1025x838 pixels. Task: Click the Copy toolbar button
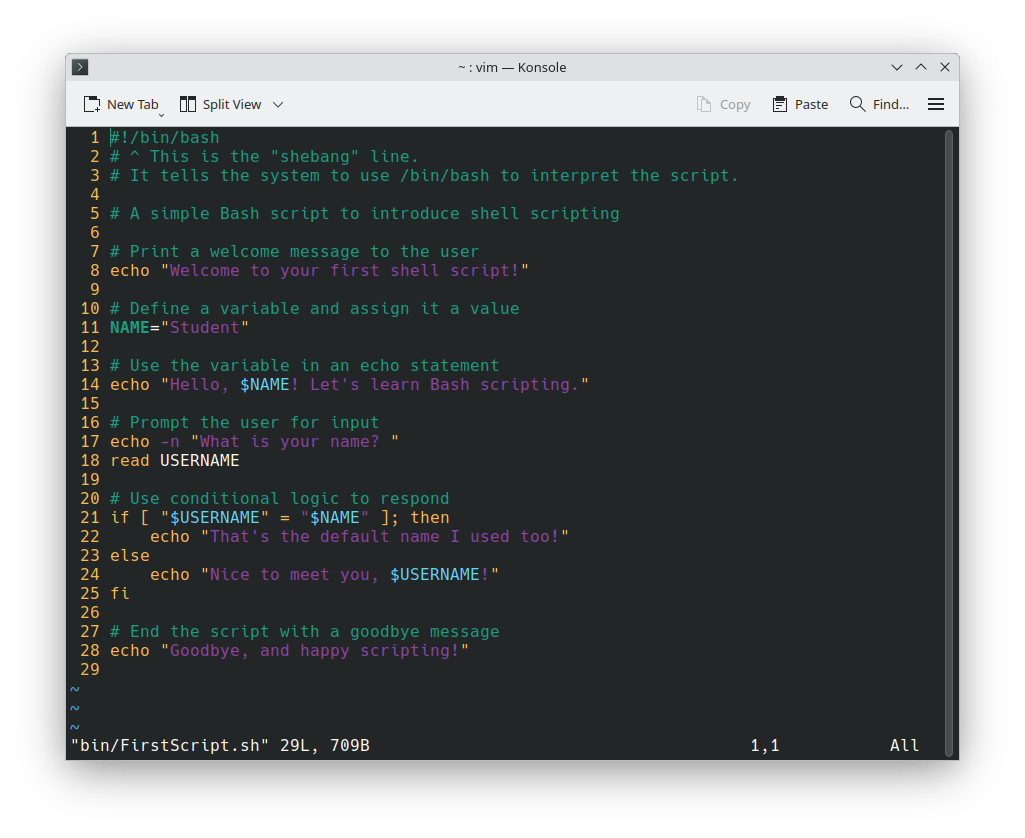click(723, 104)
